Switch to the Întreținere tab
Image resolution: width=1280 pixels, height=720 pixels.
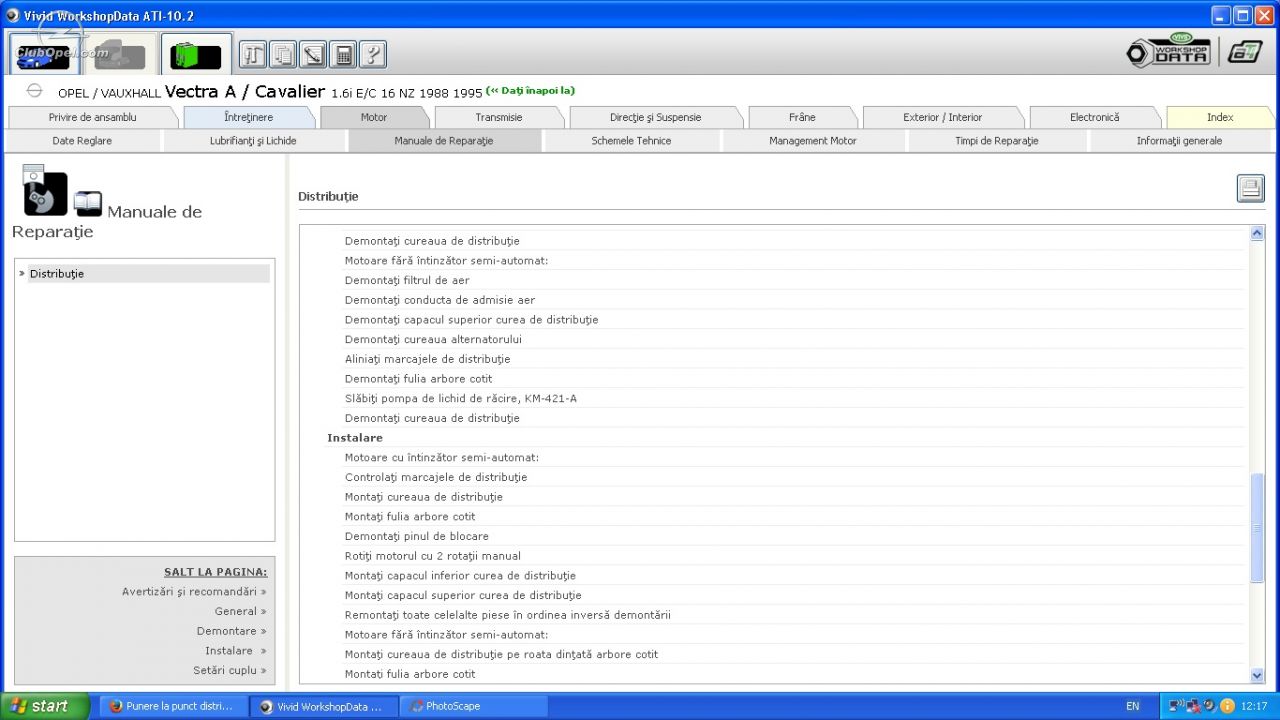(x=248, y=117)
